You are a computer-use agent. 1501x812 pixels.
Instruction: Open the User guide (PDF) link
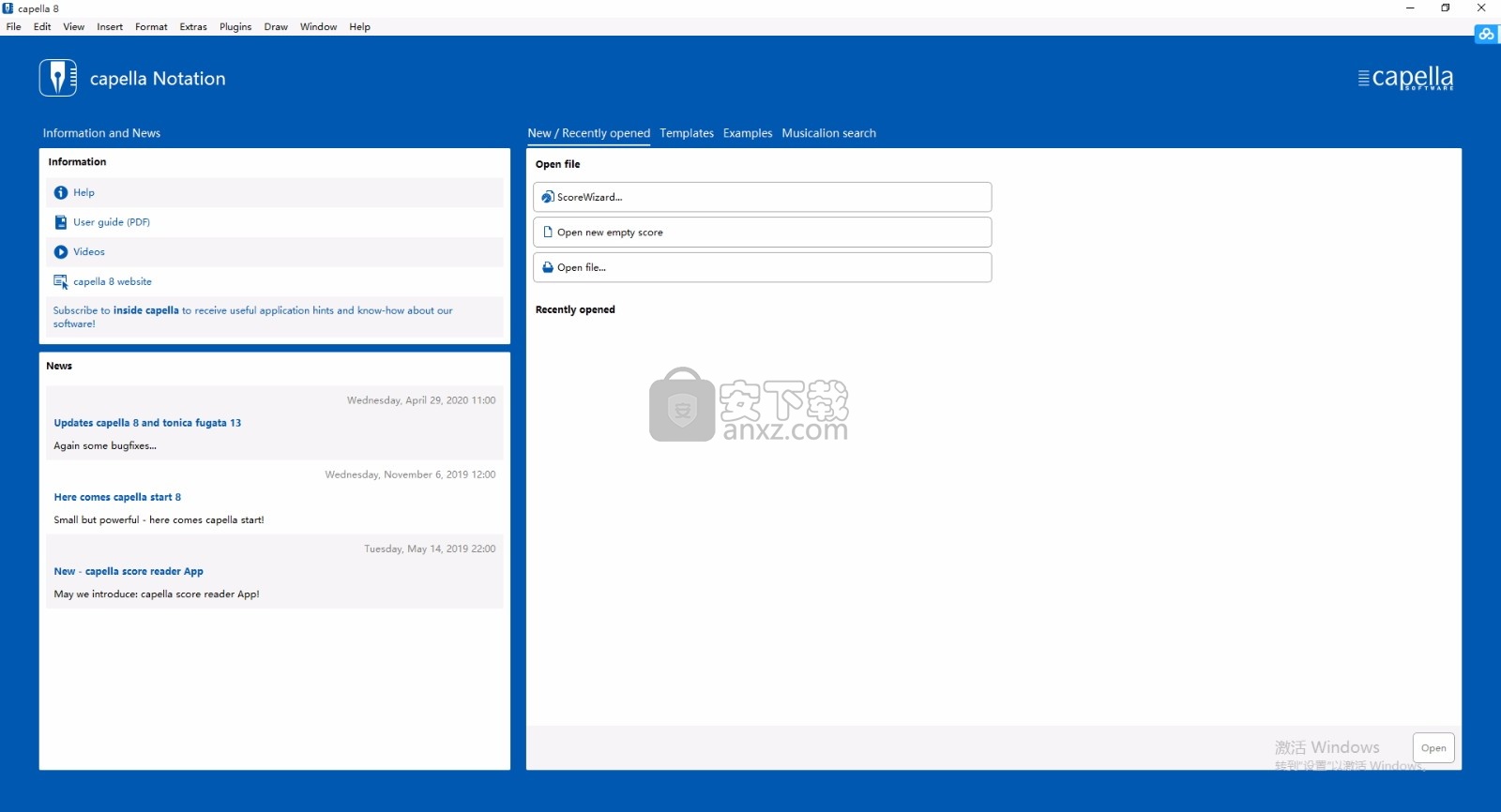(112, 222)
